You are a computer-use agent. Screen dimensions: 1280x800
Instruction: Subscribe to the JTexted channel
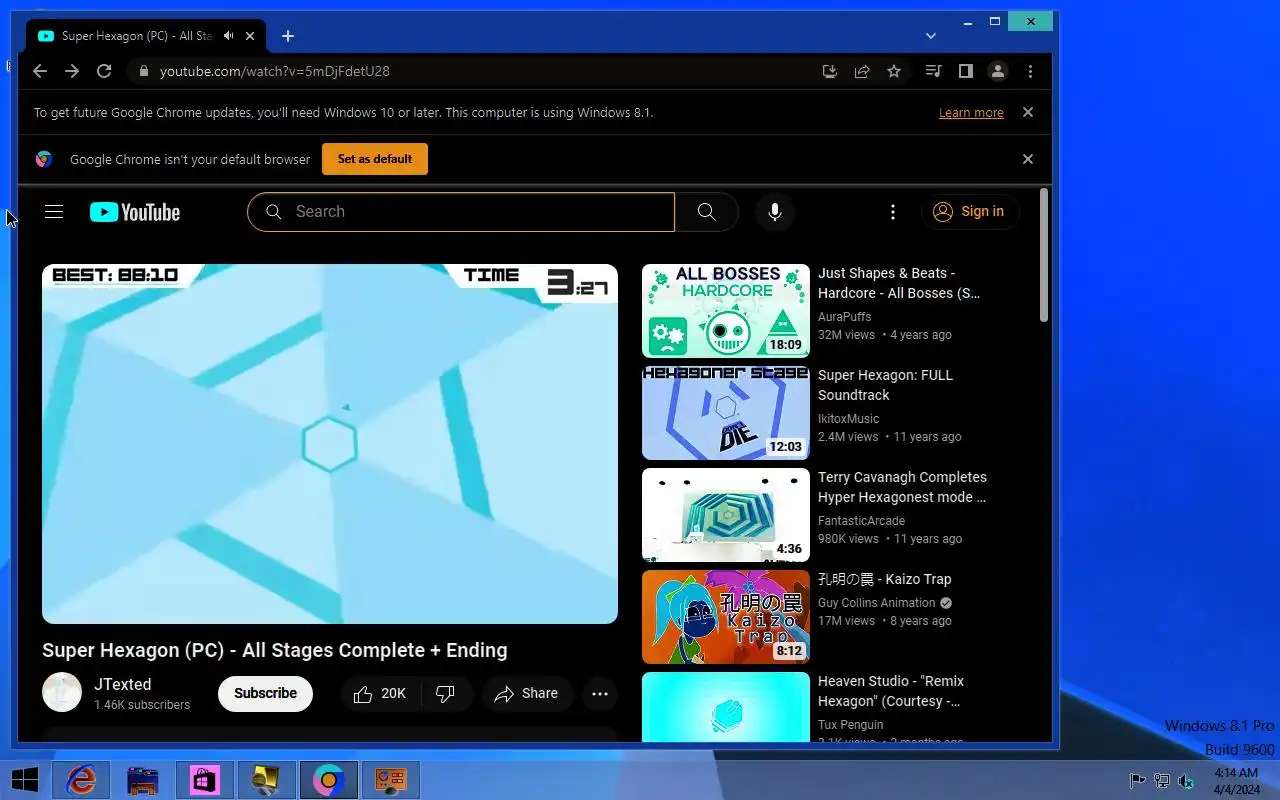click(x=265, y=693)
